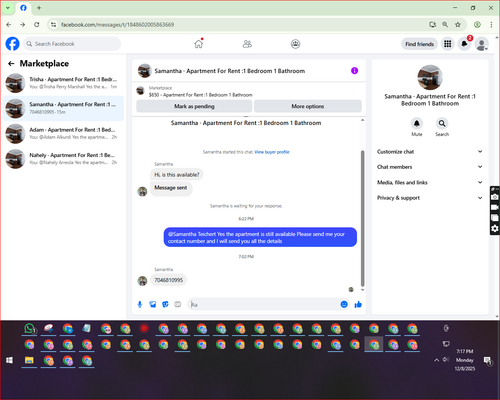Open the Samantha apartment conversation
Viewport: 500px width, 400px height.
[x=63, y=108]
